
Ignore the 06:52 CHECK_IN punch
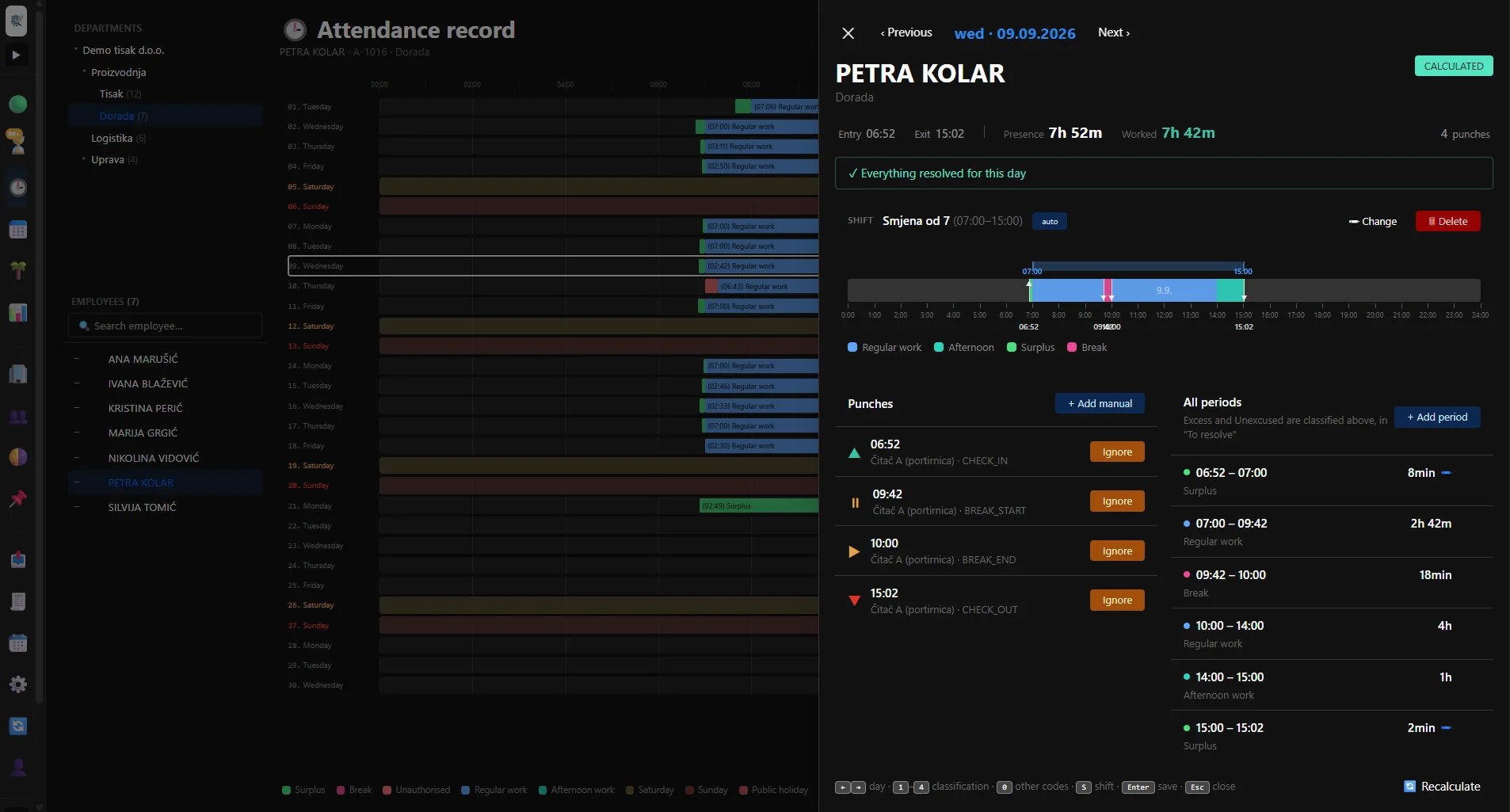pos(1117,452)
